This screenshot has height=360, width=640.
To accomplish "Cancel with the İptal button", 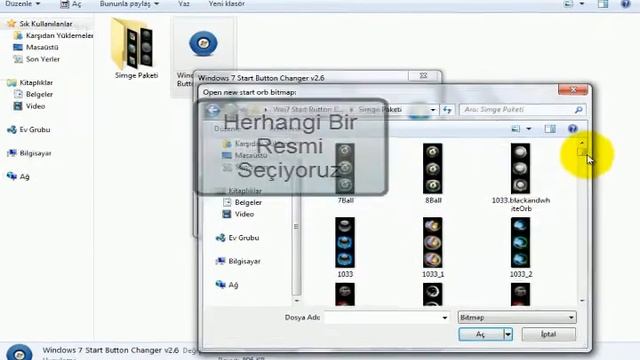I will (x=549, y=334).
